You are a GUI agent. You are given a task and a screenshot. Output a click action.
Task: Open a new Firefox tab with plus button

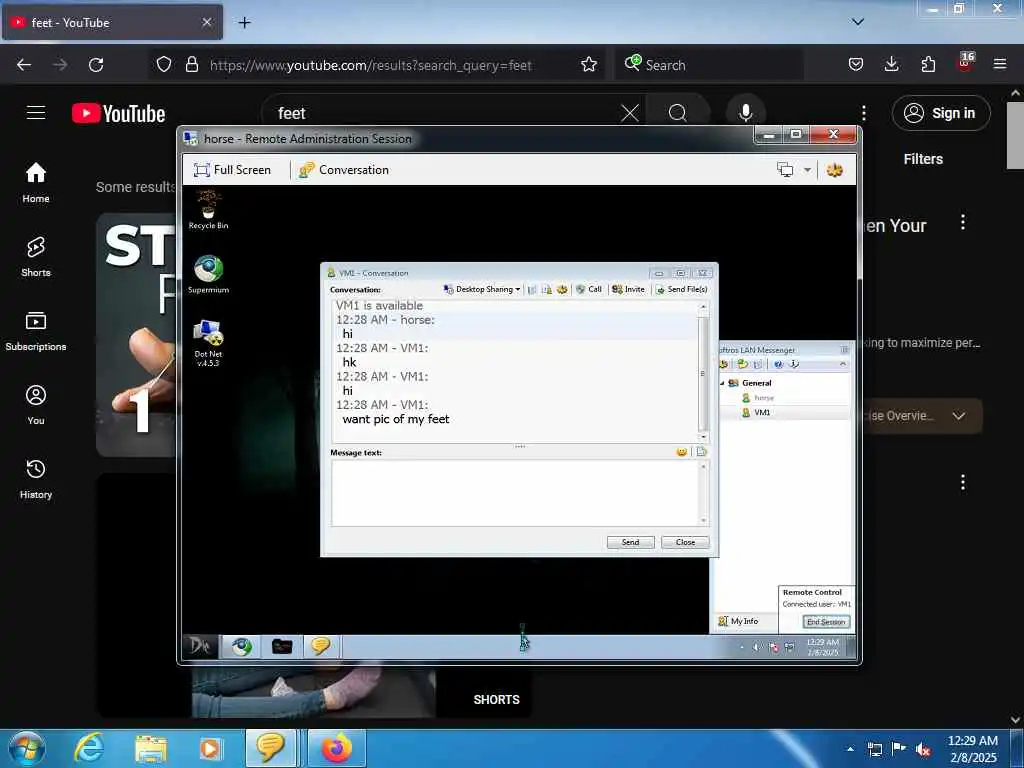(244, 23)
